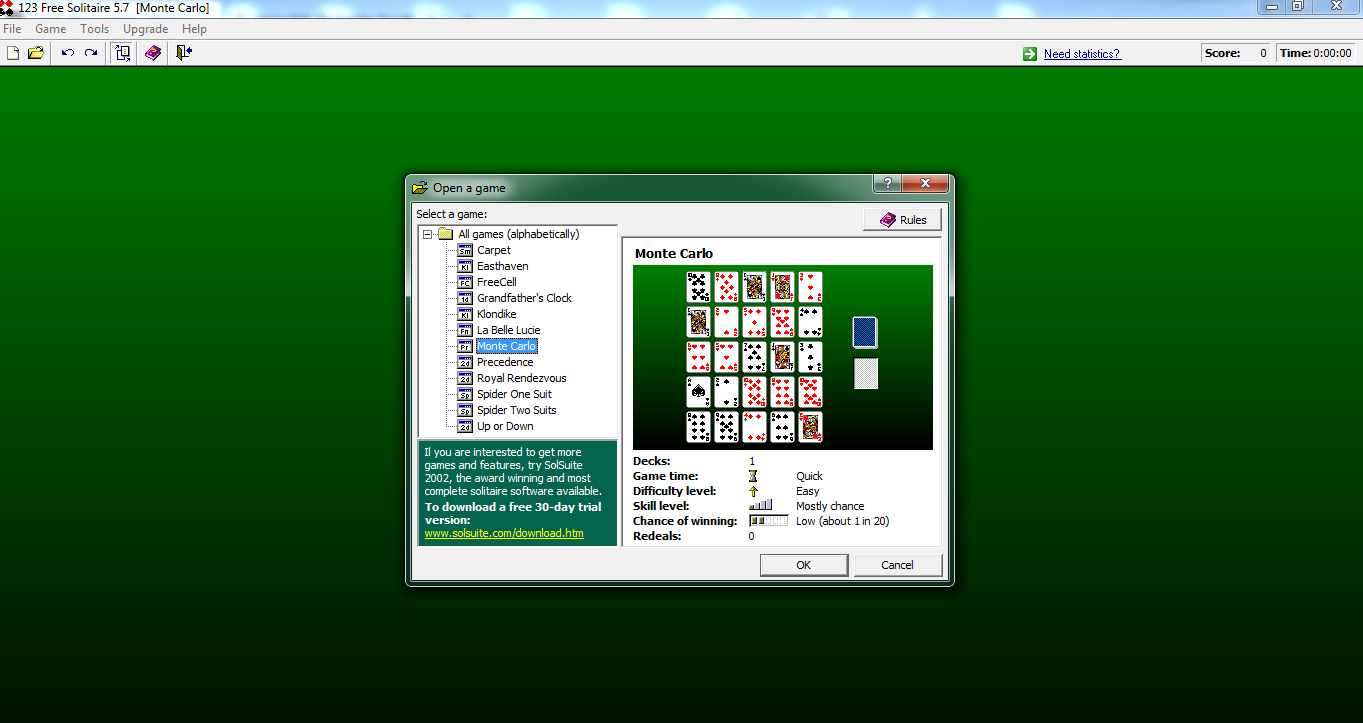Click the 'Mostly chance' skill text
This screenshot has width=1363, height=723.
point(830,506)
